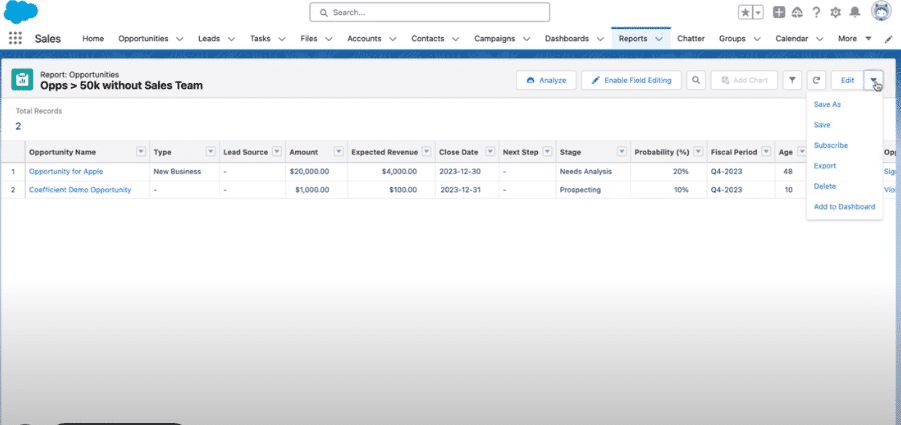This screenshot has height=425, width=901.
Task: Expand the Opportunities tab chevron
Action: click(179, 39)
